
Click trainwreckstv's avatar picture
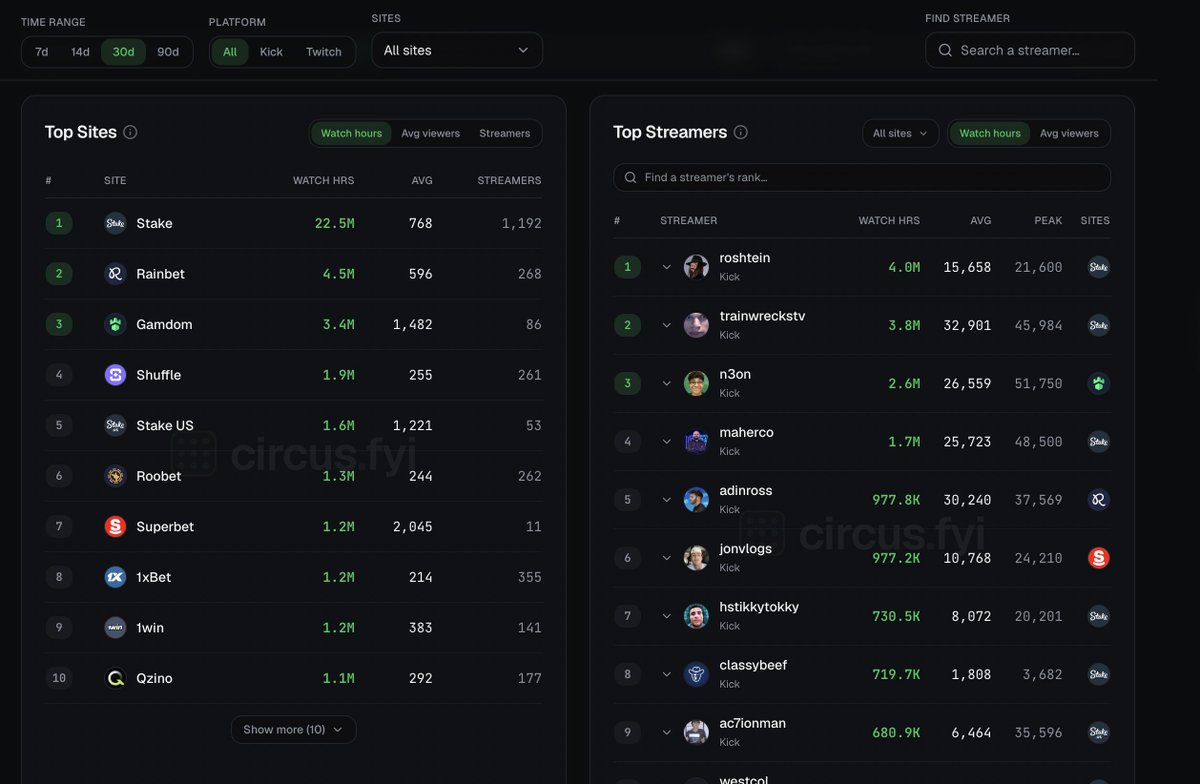[x=696, y=325]
